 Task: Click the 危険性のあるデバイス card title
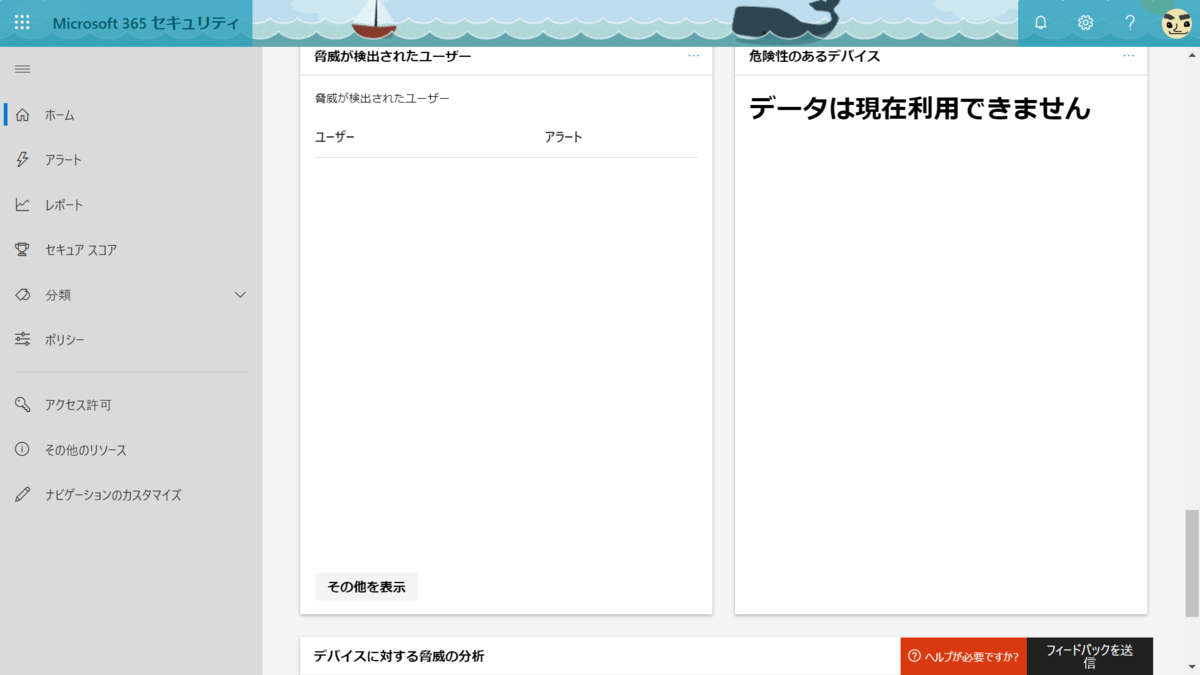(x=814, y=56)
